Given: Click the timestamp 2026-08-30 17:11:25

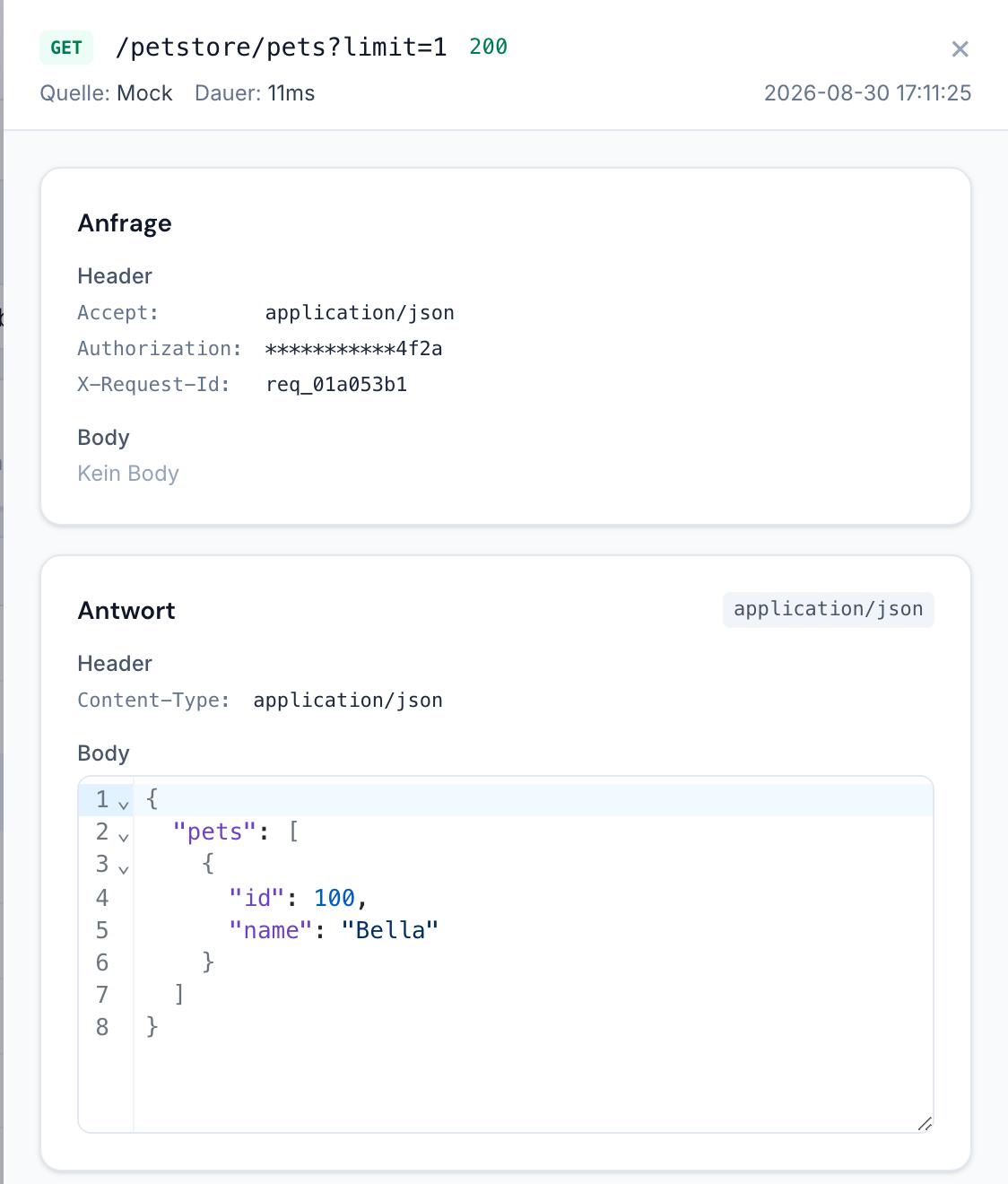Looking at the screenshot, I should tap(867, 93).
